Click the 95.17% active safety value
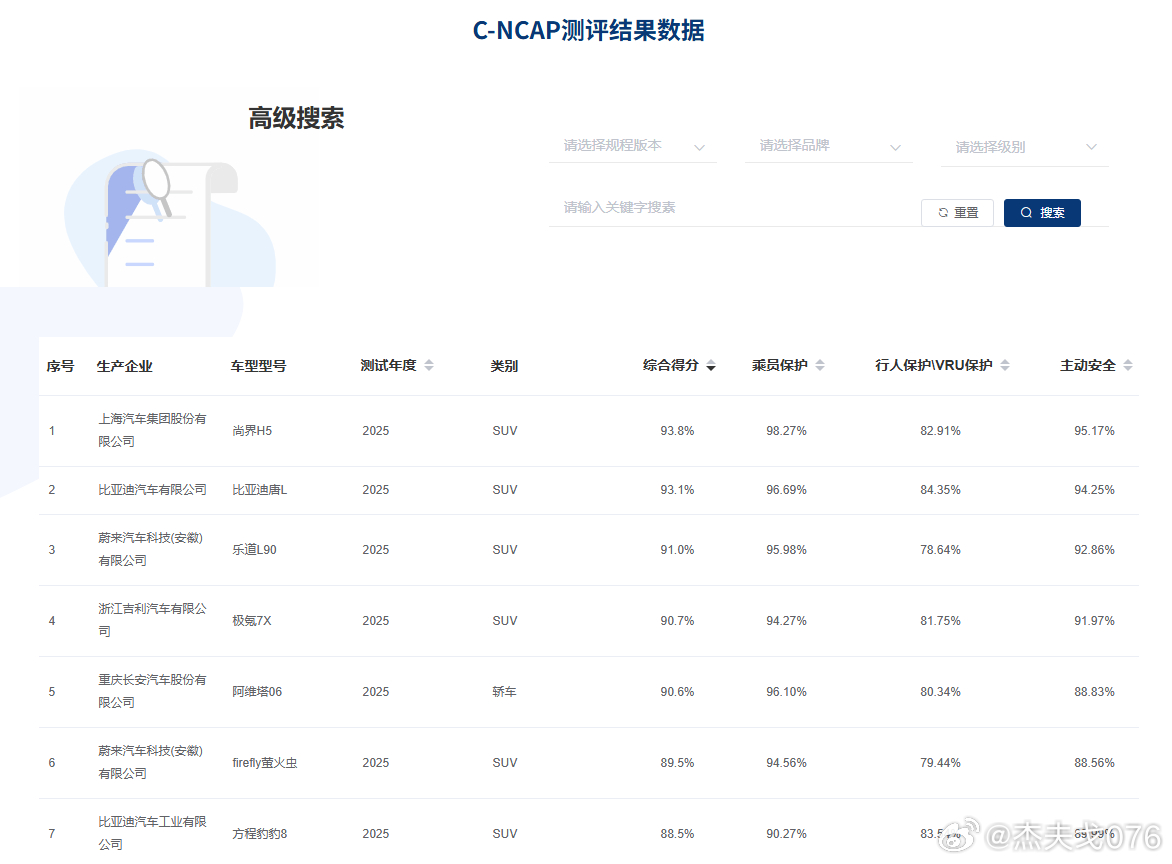 pyautogui.click(x=1094, y=431)
